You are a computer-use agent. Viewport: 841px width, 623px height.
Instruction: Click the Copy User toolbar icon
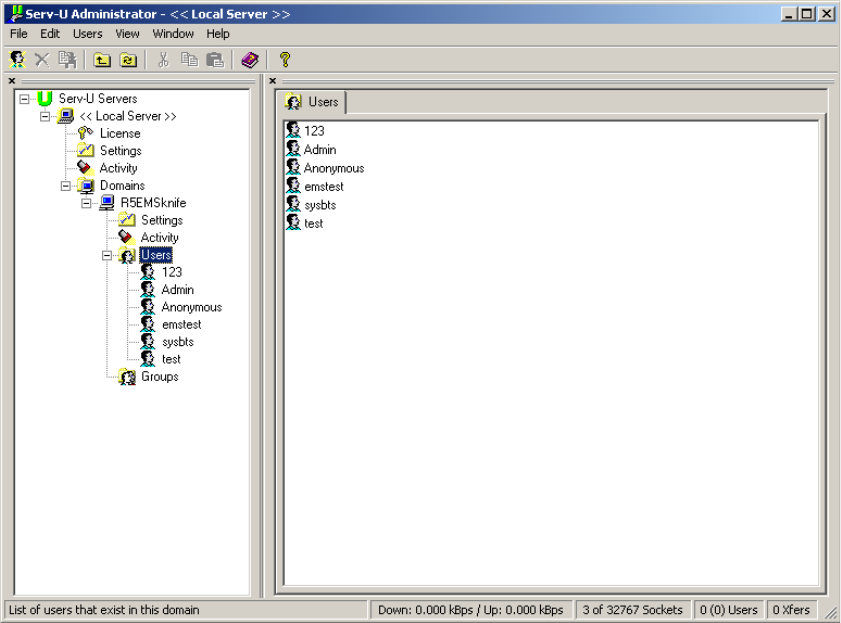(x=67, y=60)
